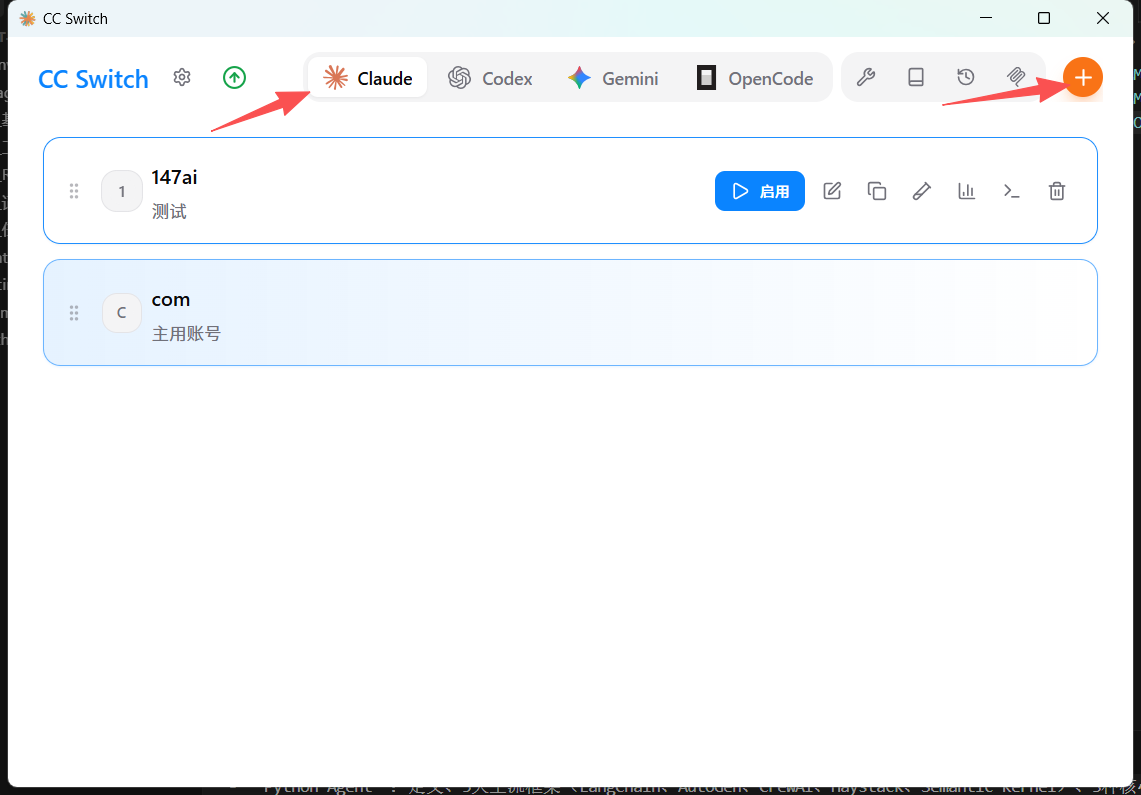This screenshot has width=1141, height=795.
Task: Open terminal for 147ai provider
Action: (x=1011, y=191)
